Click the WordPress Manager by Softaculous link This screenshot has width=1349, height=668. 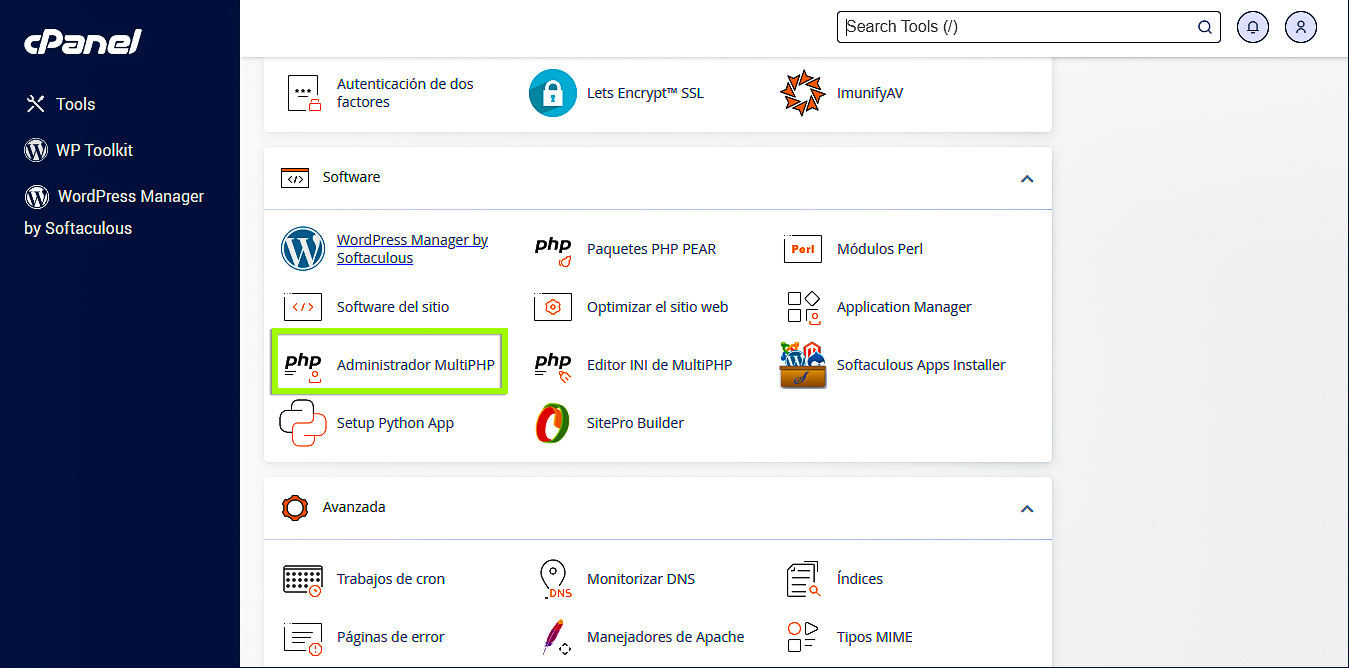click(x=412, y=248)
